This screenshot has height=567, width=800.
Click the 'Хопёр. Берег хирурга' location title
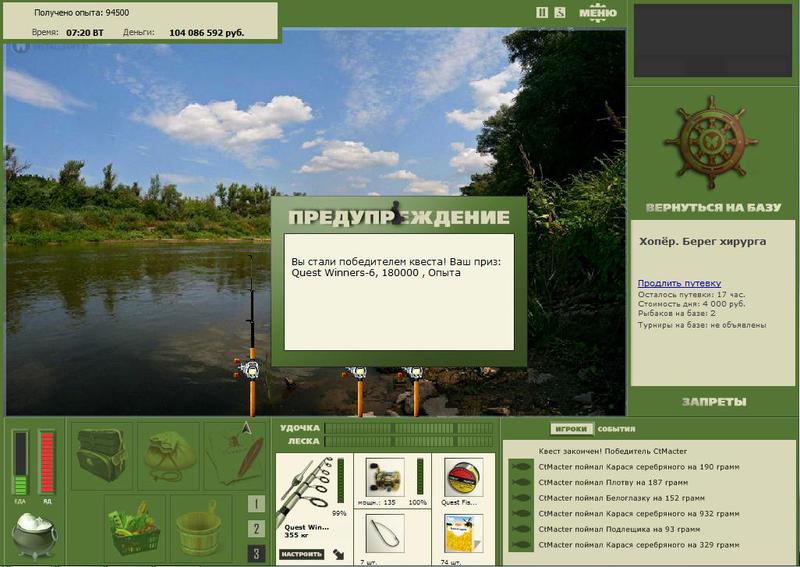703,242
